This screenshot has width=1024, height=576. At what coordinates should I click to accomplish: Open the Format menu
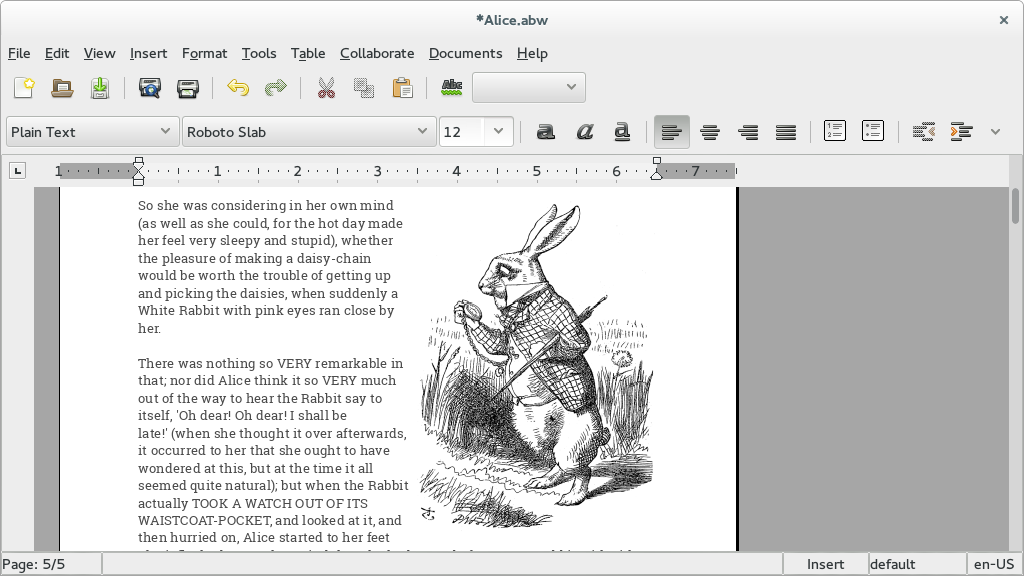pos(204,54)
